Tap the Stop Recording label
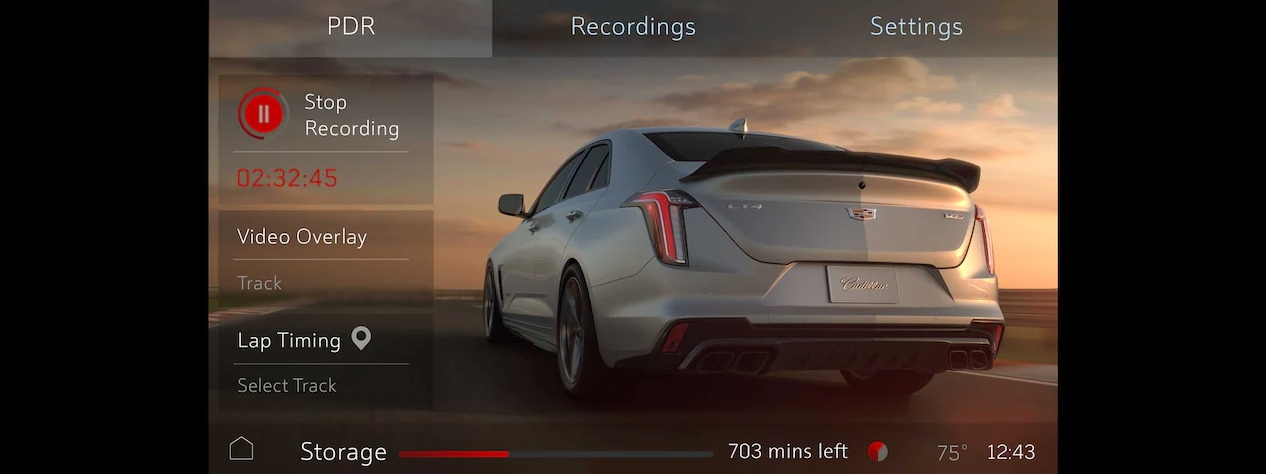 click(x=351, y=115)
